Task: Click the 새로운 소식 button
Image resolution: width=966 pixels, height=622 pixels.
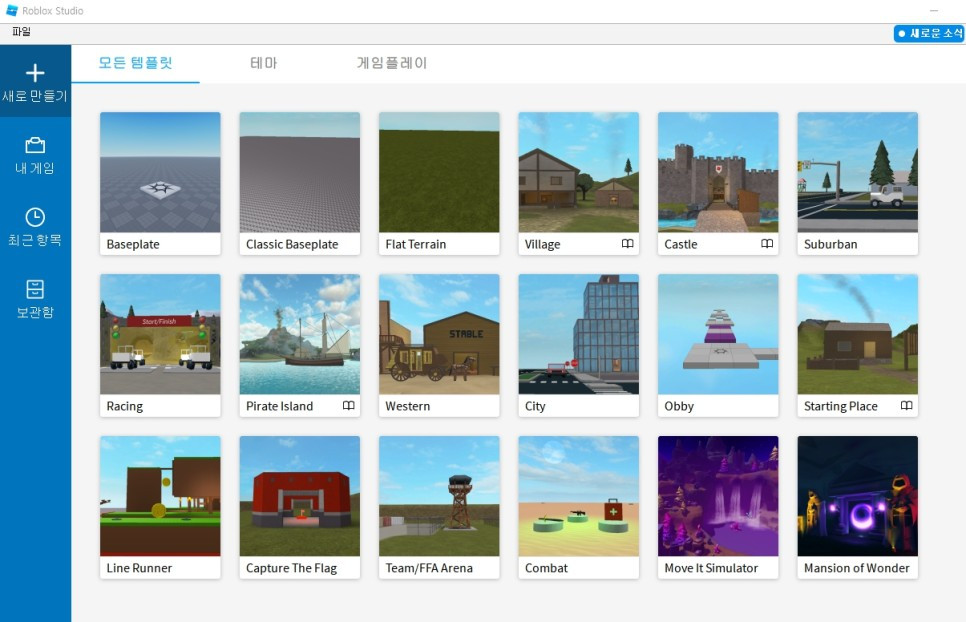Action: click(929, 33)
